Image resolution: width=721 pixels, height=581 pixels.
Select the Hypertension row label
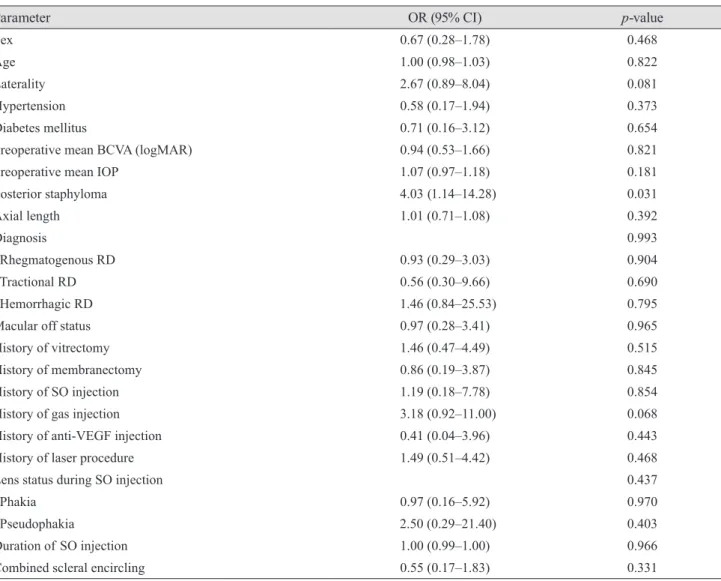click(x=33, y=106)
